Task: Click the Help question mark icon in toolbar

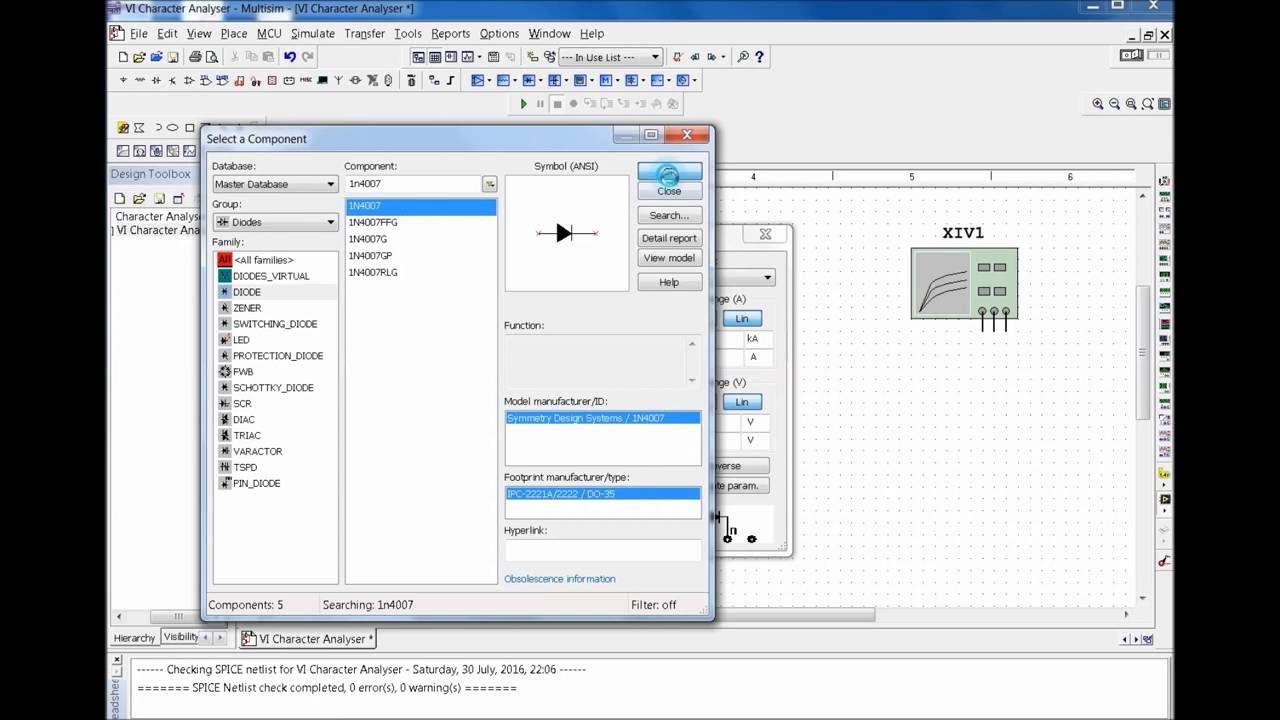Action: tap(760, 57)
